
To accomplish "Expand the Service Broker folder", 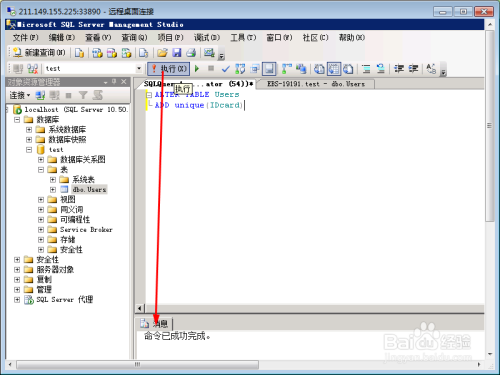I will pyautogui.click(x=41, y=230).
